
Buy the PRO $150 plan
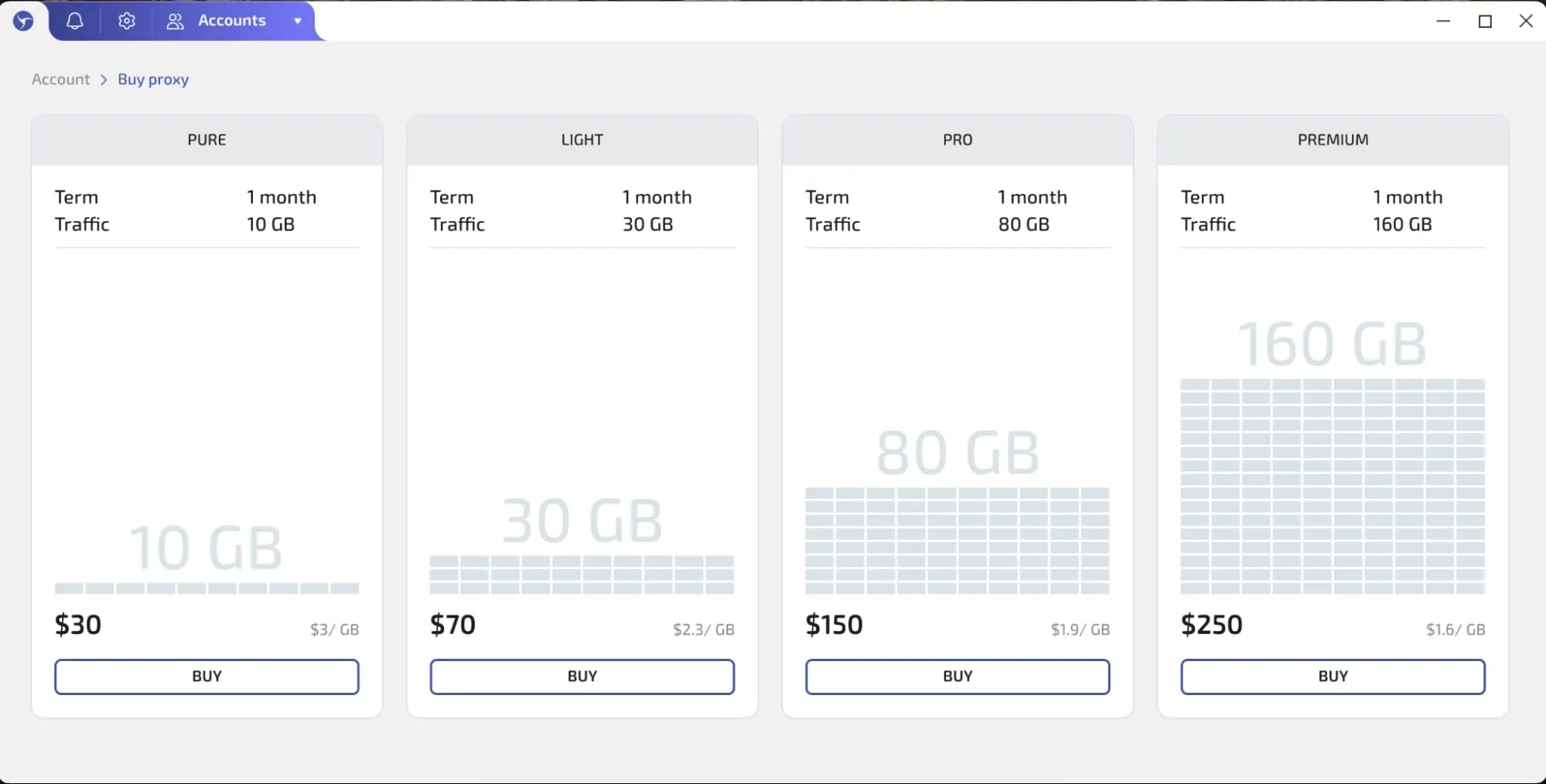pos(957,677)
